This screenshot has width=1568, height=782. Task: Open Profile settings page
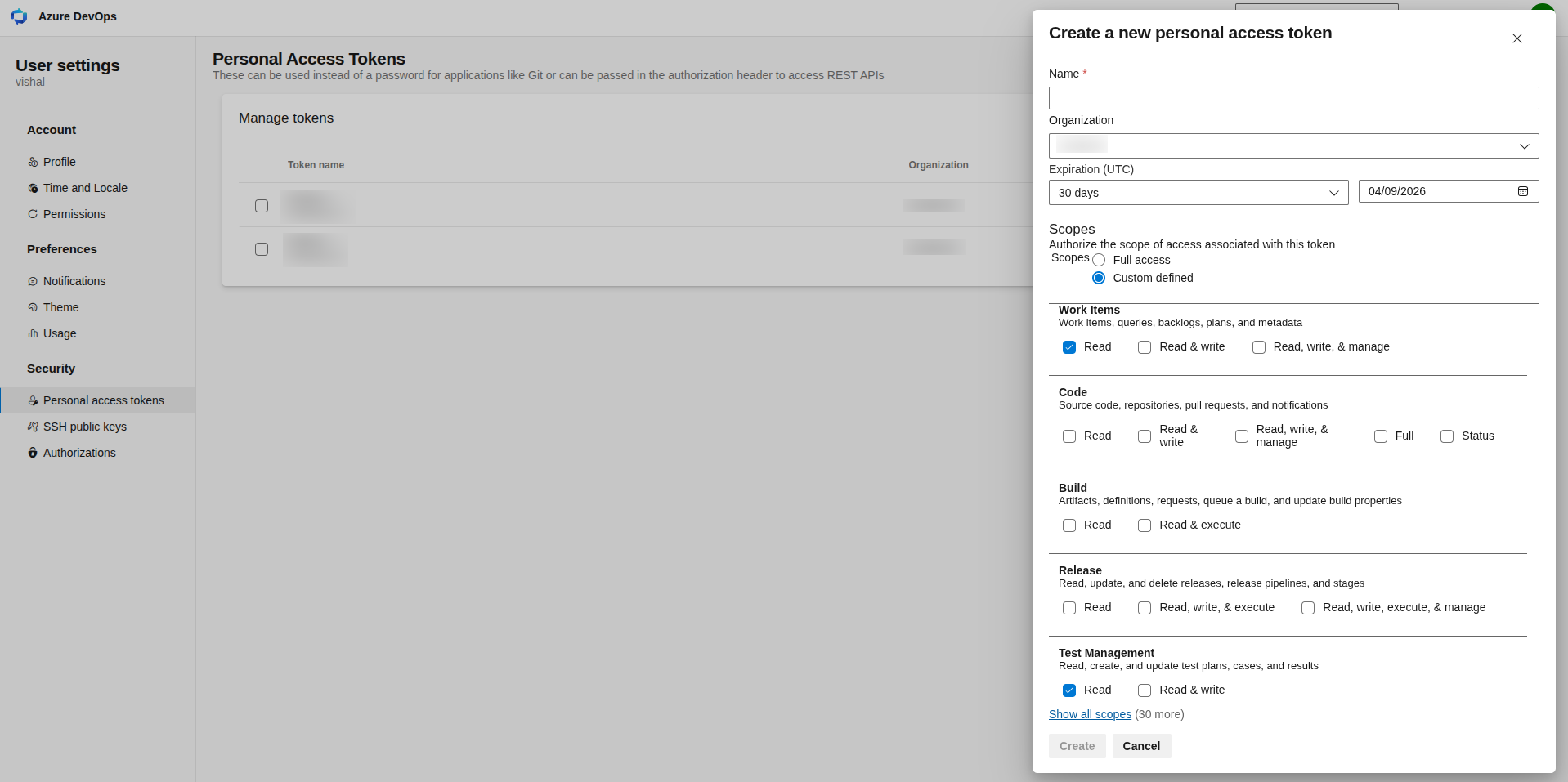(x=97, y=162)
